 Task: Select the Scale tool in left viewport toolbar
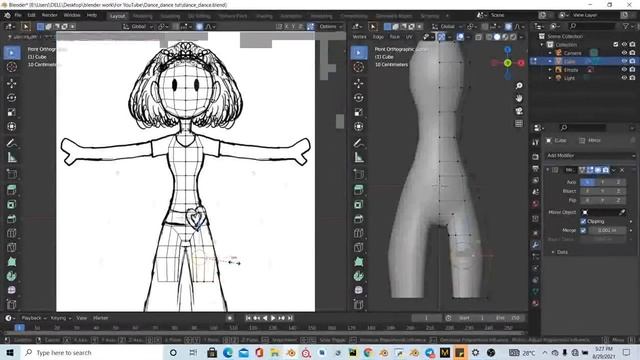tap(11, 112)
